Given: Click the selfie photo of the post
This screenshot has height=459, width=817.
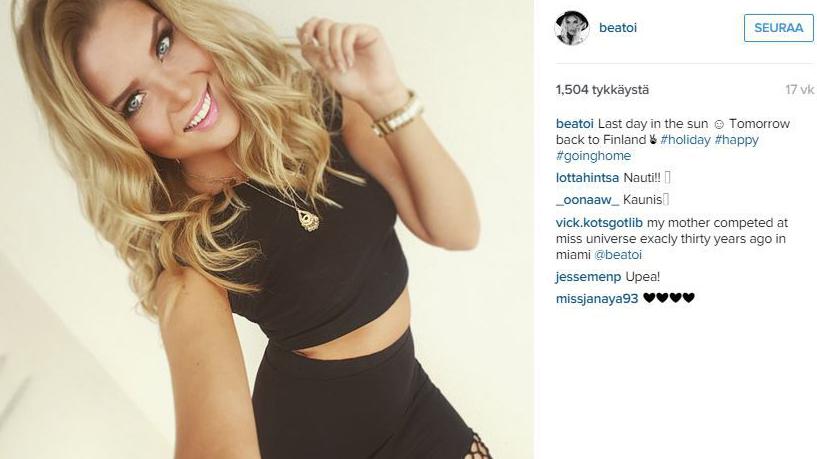Looking at the screenshot, I should click(267, 229).
